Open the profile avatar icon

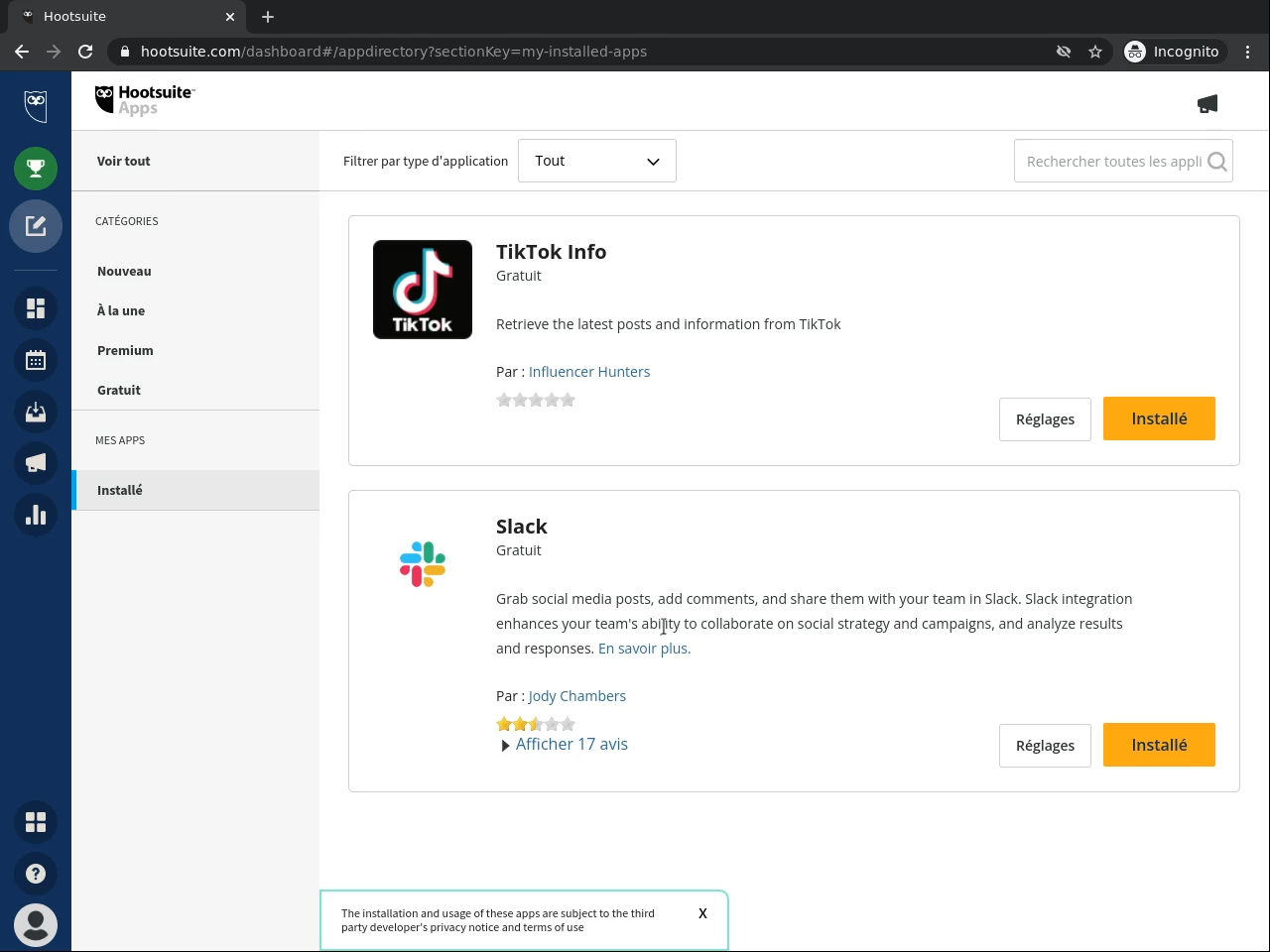tap(36, 925)
